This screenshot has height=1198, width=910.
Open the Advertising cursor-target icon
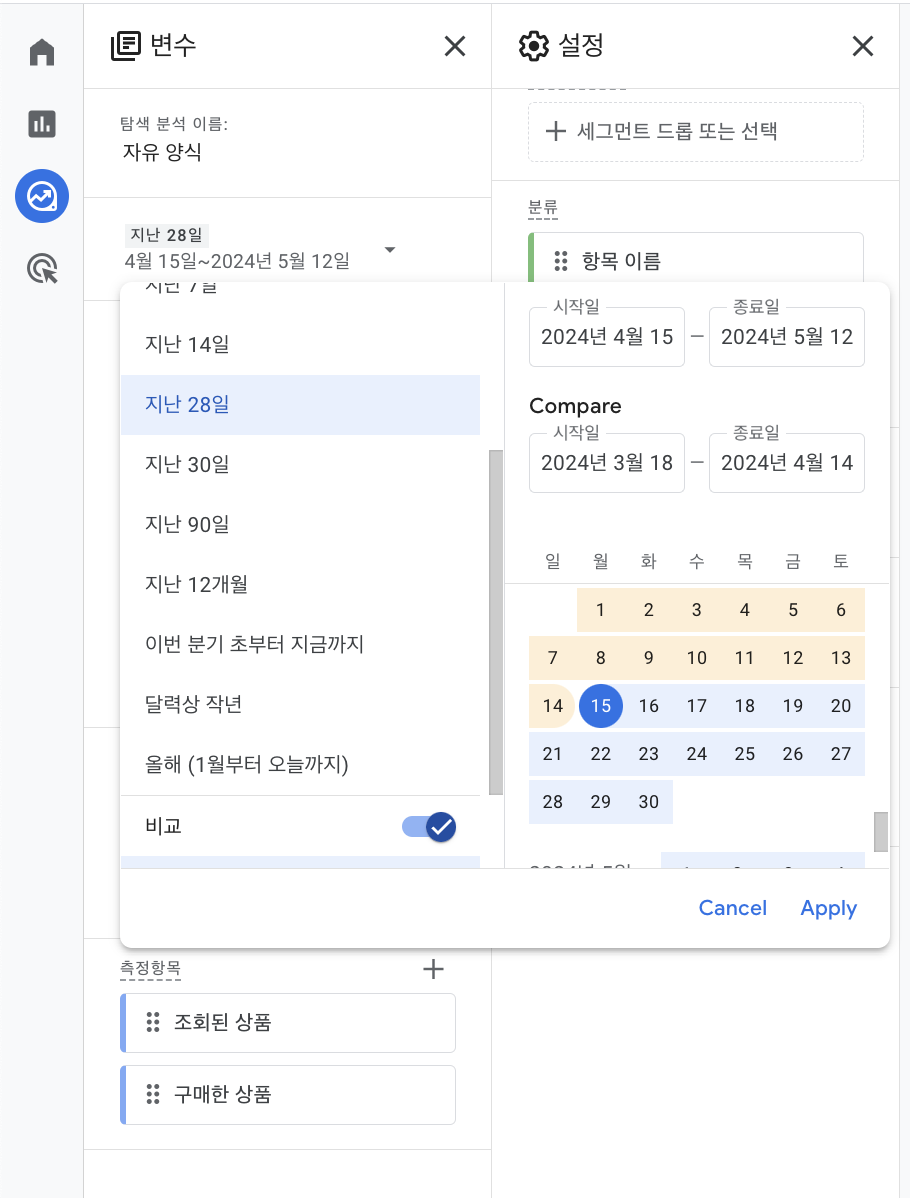click(42, 269)
